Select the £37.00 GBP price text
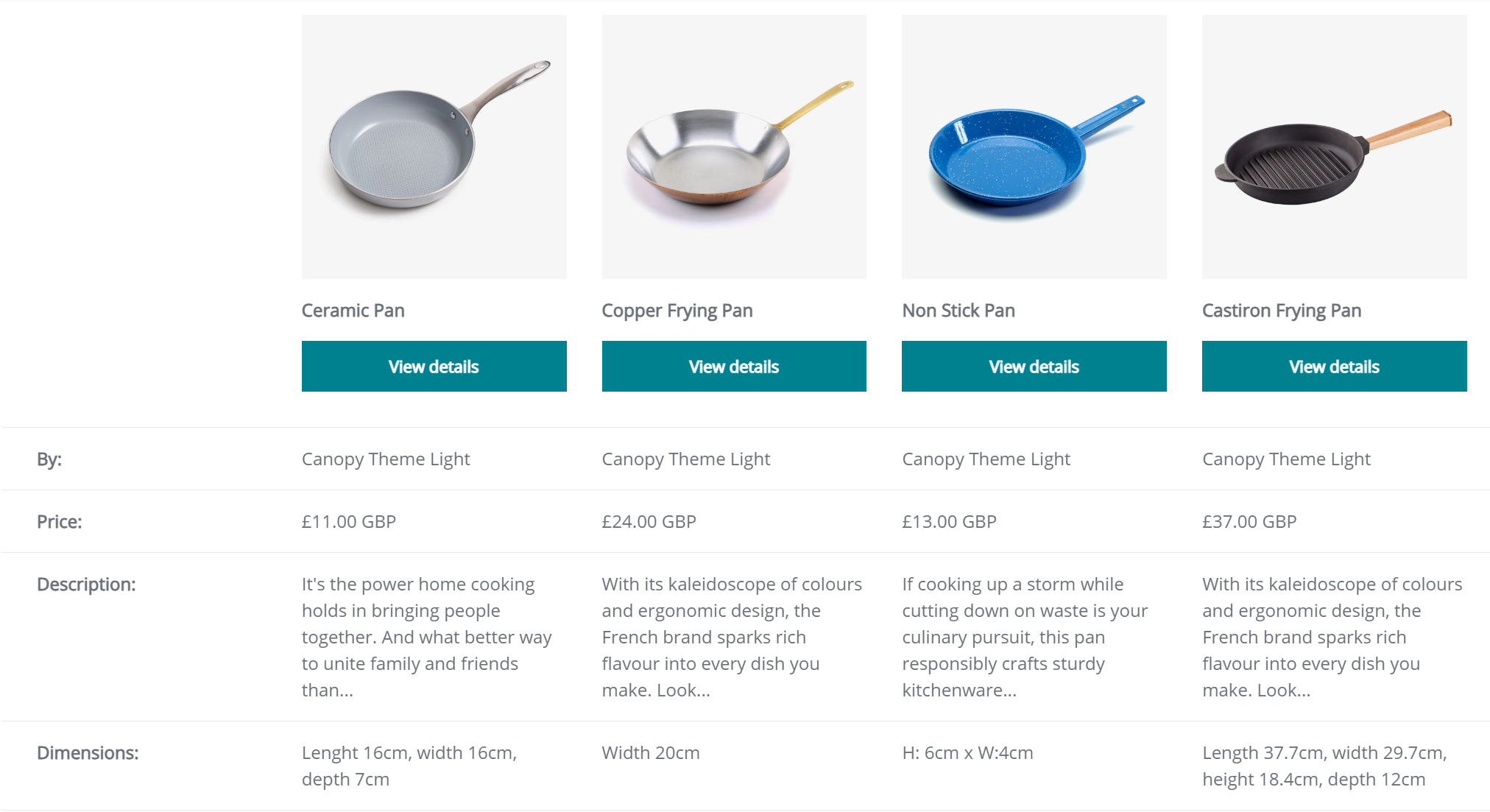This screenshot has height=812, width=1490. click(1249, 521)
